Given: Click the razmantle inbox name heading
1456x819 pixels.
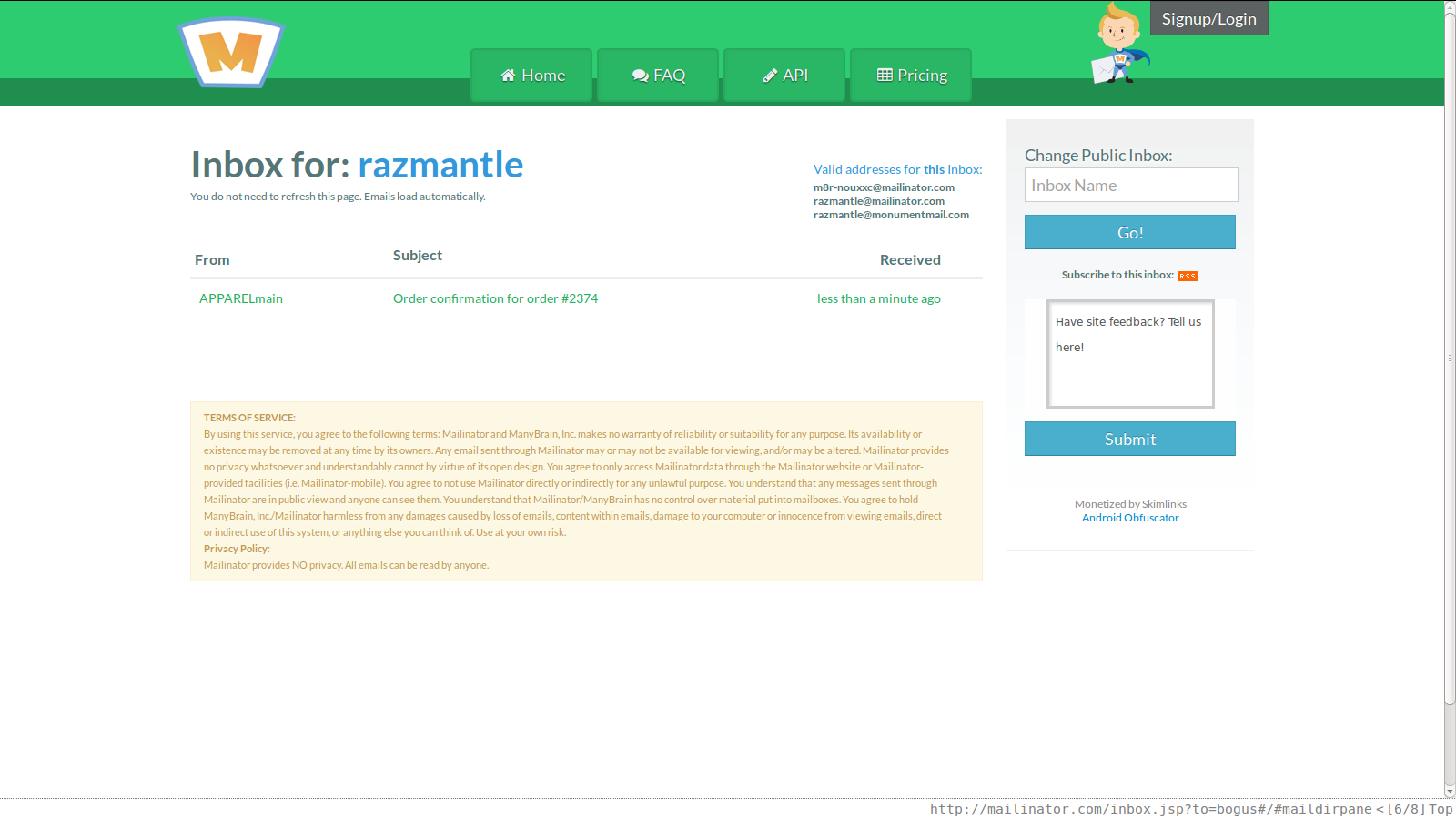Looking at the screenshot, I should click(440, 165).
